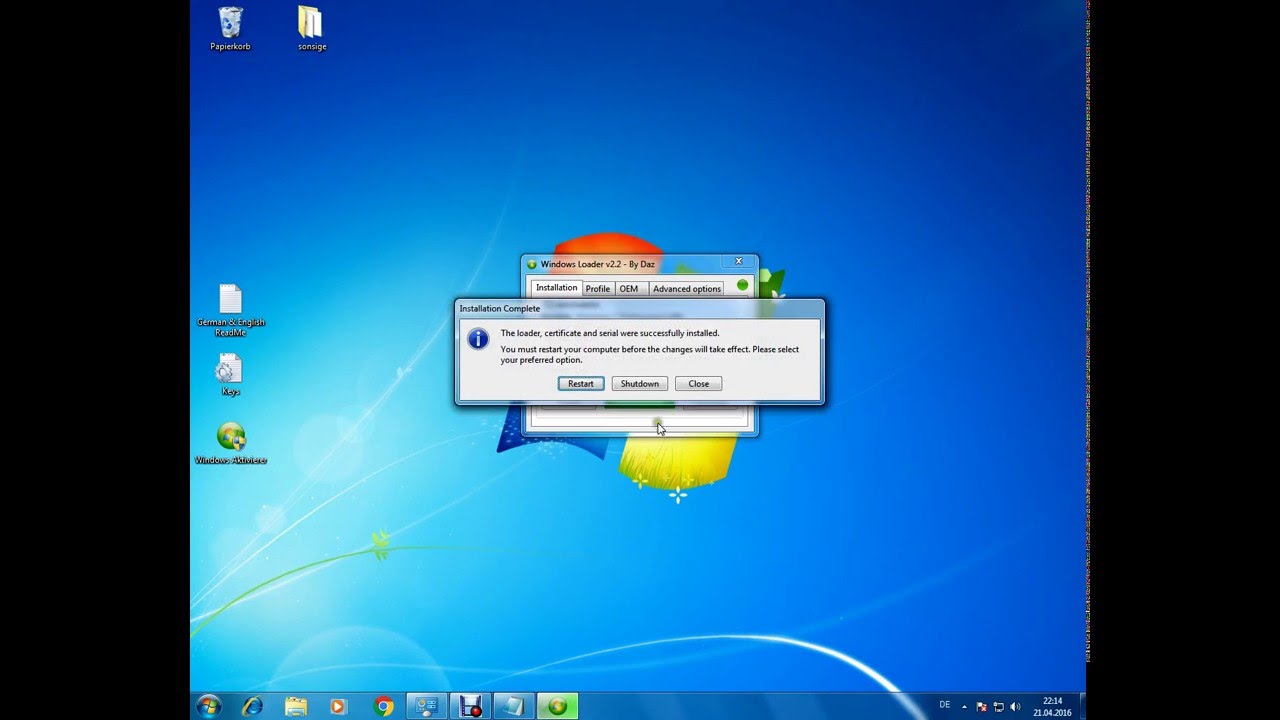Click the Close button in dialog
Image resolution: width=1280 pixels, height=720 pixels.
pos(698,384)
